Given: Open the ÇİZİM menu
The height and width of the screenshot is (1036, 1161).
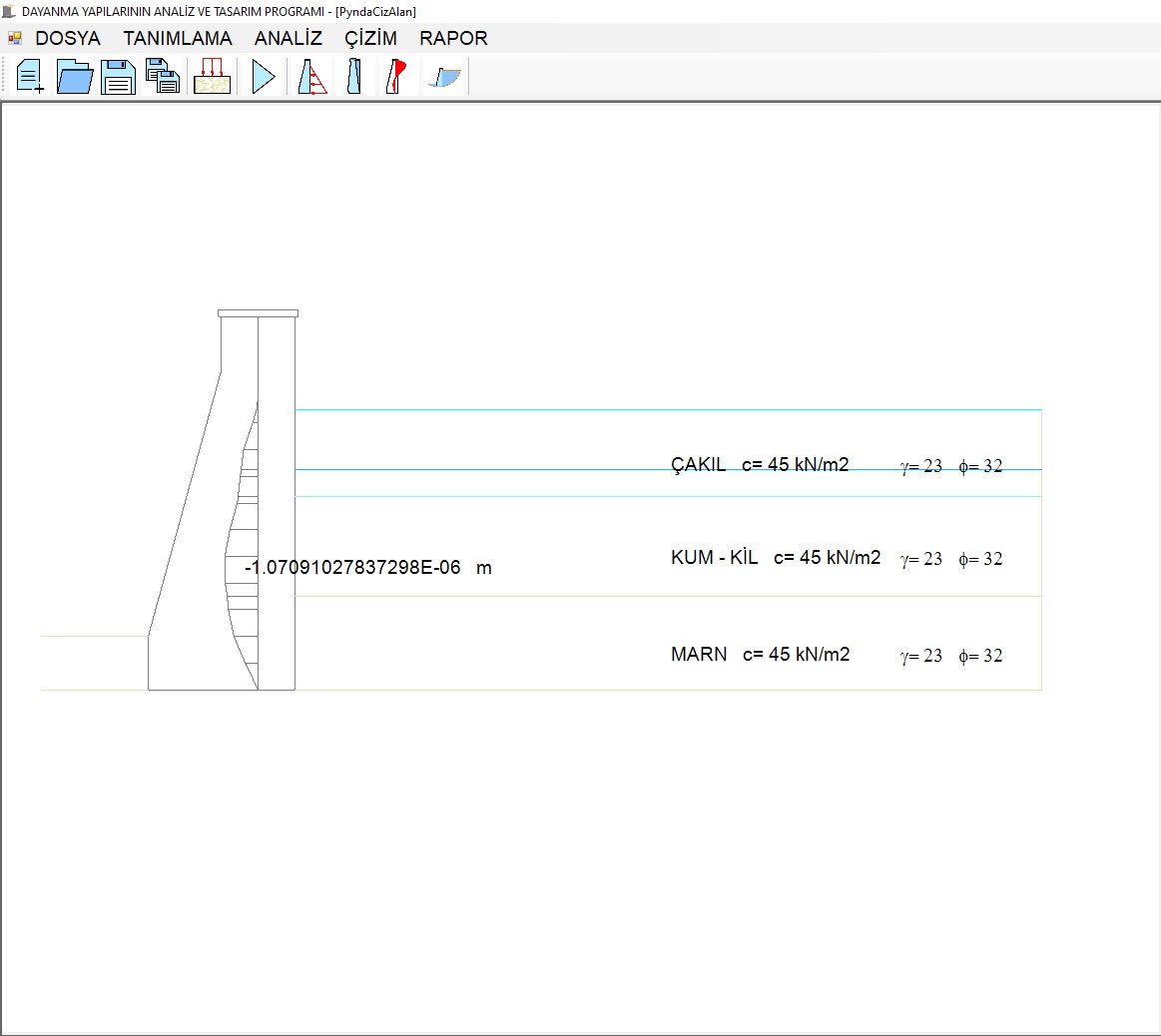Looking at the screenshot, I should point(370,38).
